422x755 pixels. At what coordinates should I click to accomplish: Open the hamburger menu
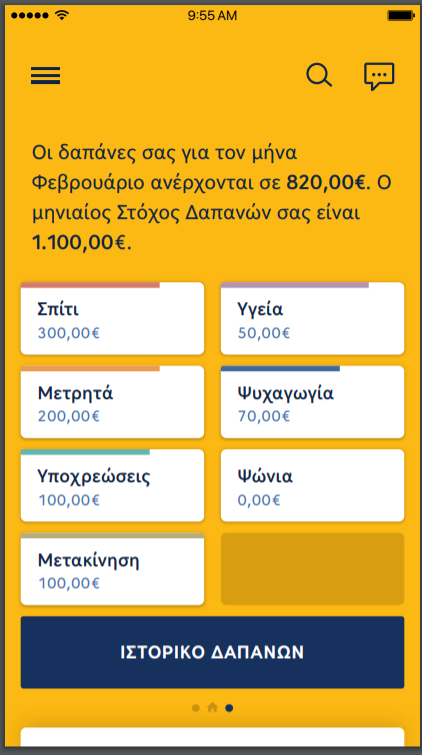click(x=45, y=76)
